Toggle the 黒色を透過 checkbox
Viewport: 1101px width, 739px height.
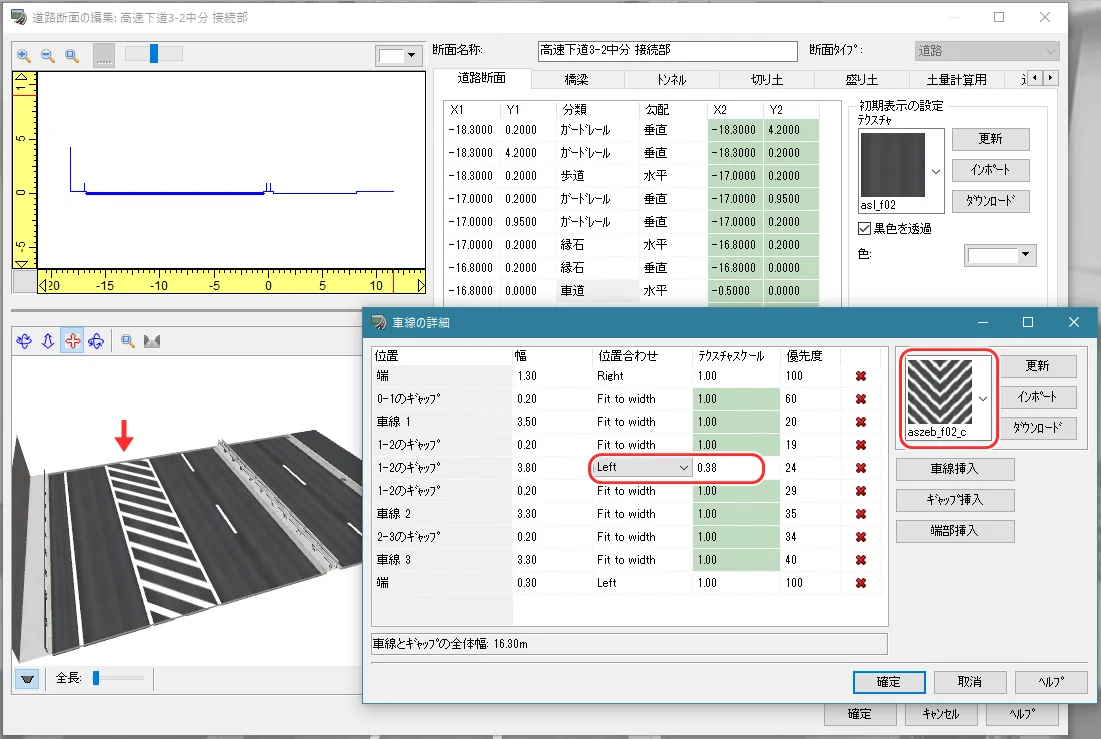pos(865,228)
